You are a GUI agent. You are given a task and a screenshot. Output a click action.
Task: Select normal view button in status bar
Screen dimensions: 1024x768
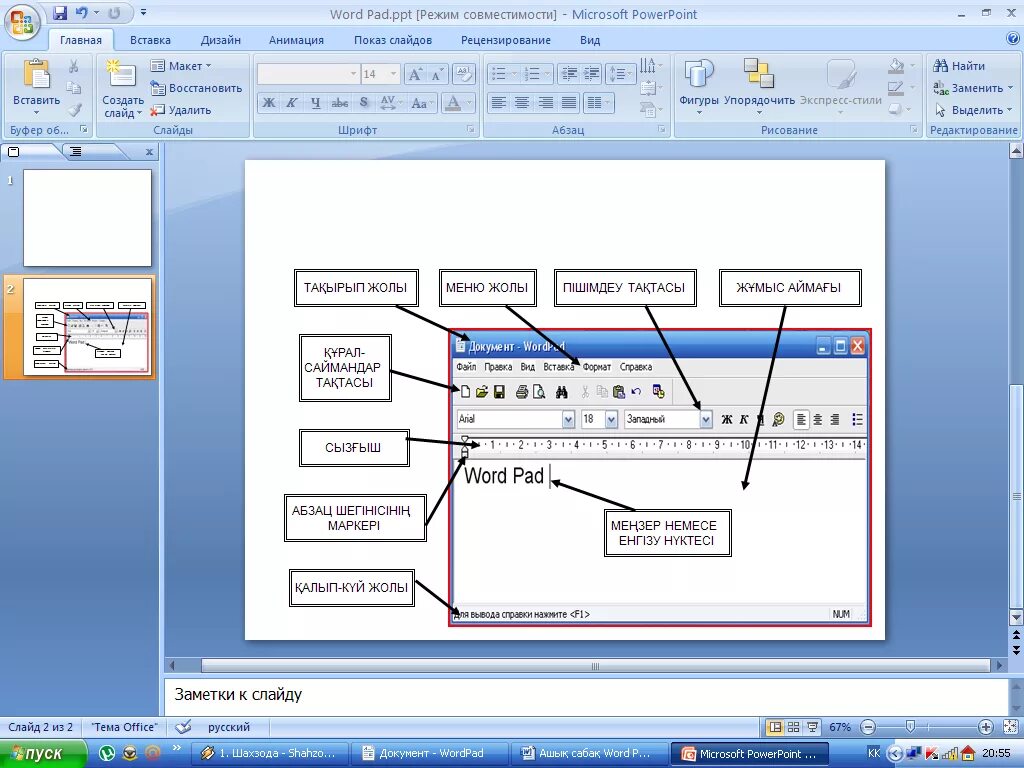tap(775, 727)
